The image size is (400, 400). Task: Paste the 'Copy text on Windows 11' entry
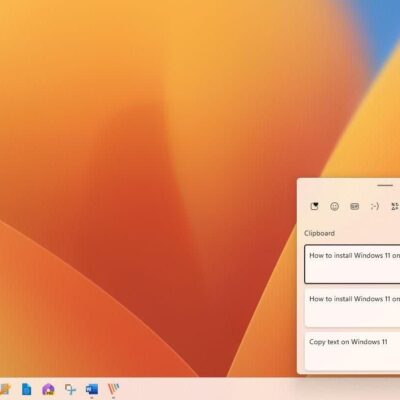pyautogui.click(x=352, y=351)
